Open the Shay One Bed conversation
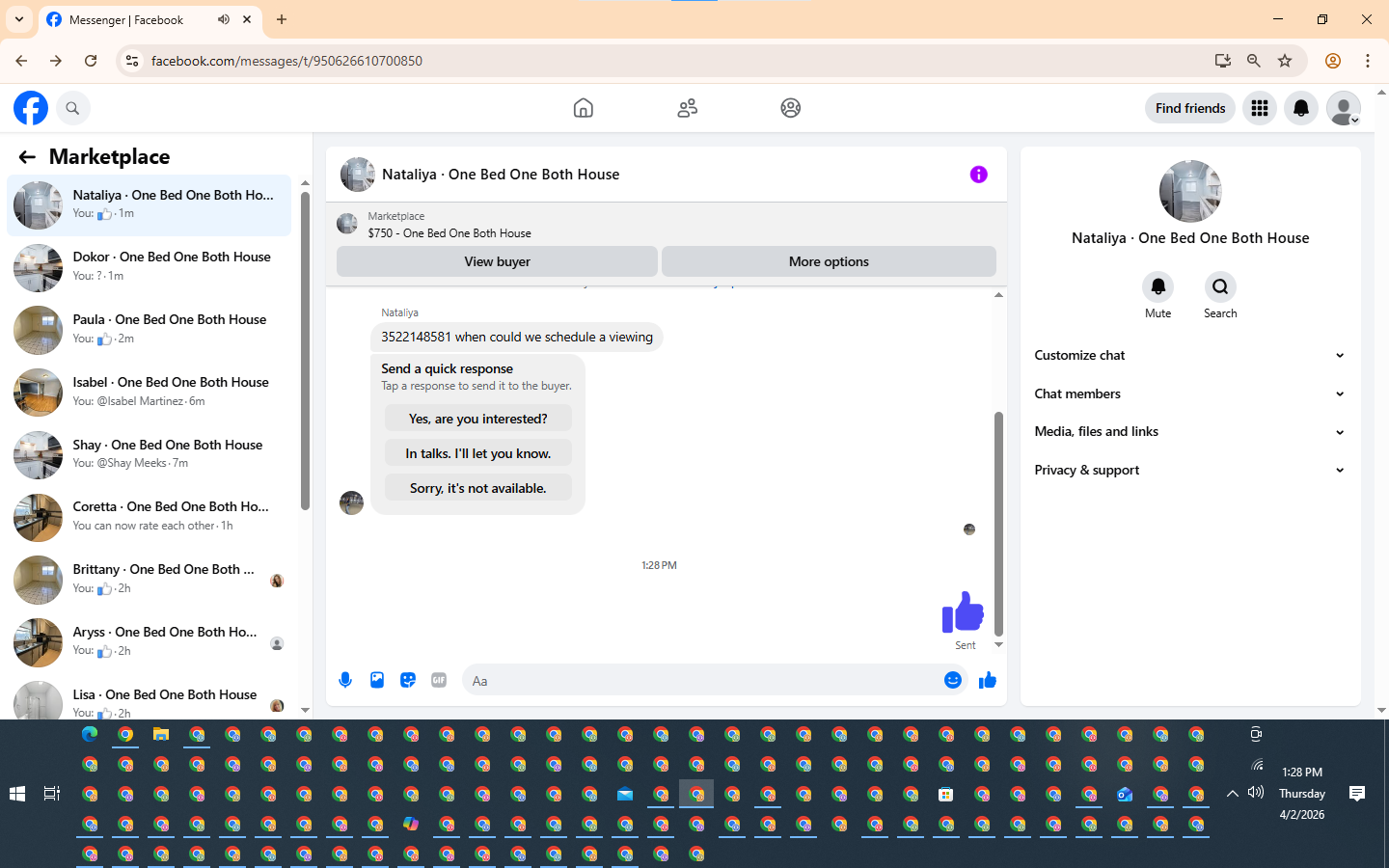The height and width of the screenshot is (868, 1389). [x=149, y=455]
